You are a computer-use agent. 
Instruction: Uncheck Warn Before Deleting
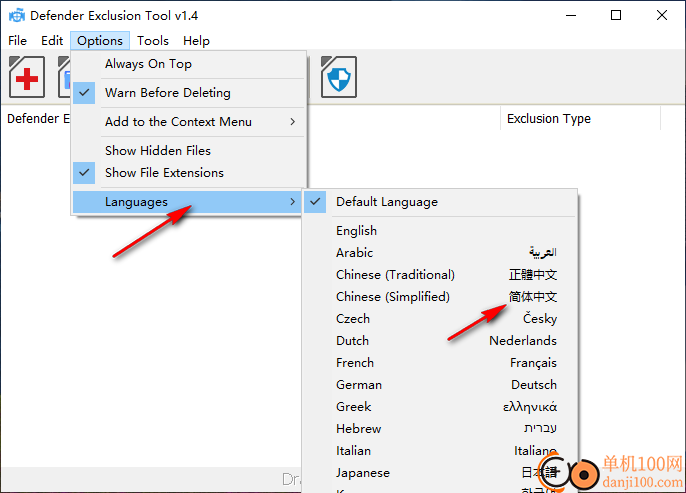click(x=189, y=93)
